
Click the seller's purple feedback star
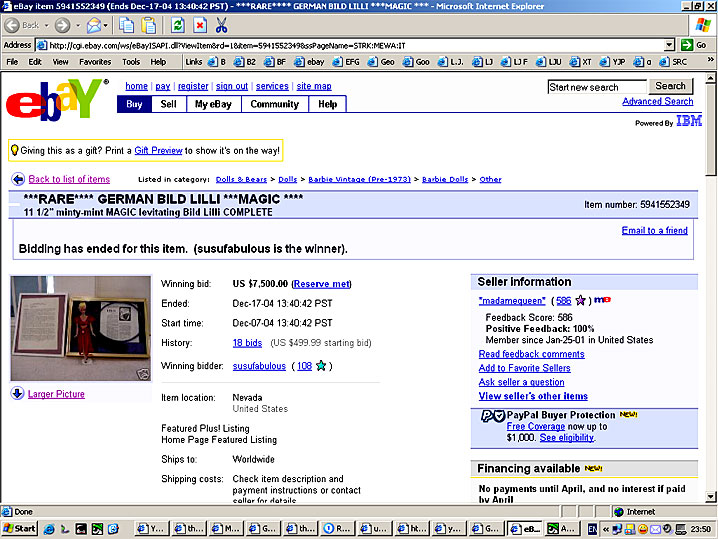click(580, 300)
